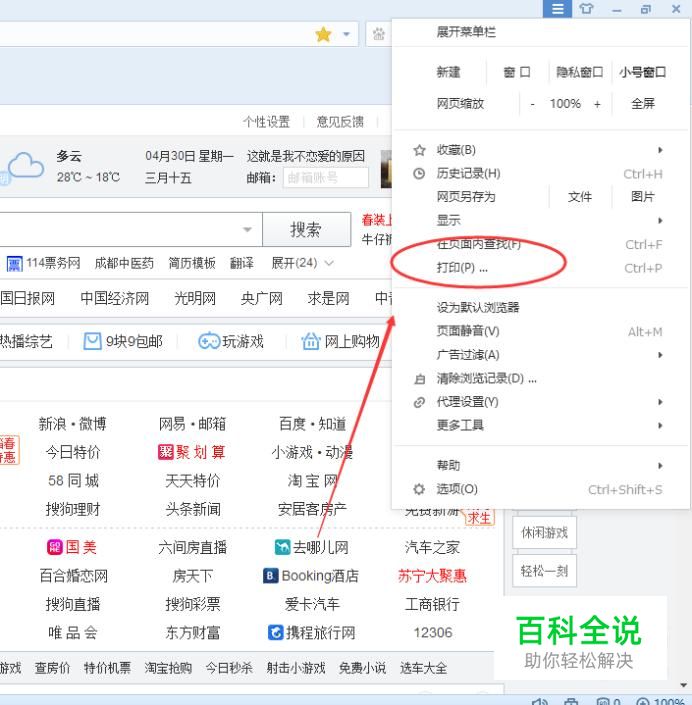Open the search box dropdown arrow
The width and height of the screenshot is (692, 705).
[247, 230]
